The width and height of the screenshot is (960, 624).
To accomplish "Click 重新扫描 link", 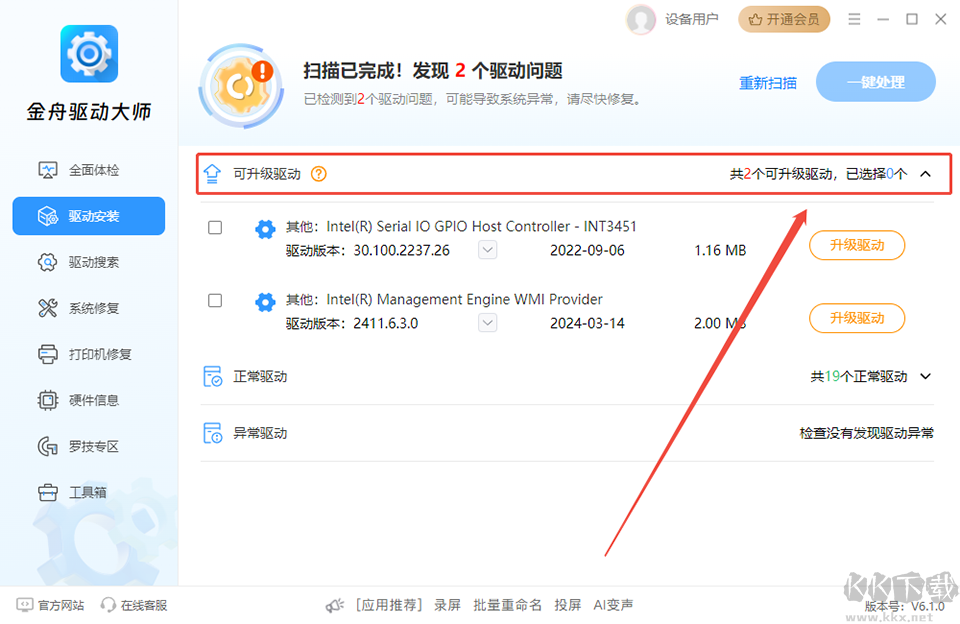I will tap(768, 83).
